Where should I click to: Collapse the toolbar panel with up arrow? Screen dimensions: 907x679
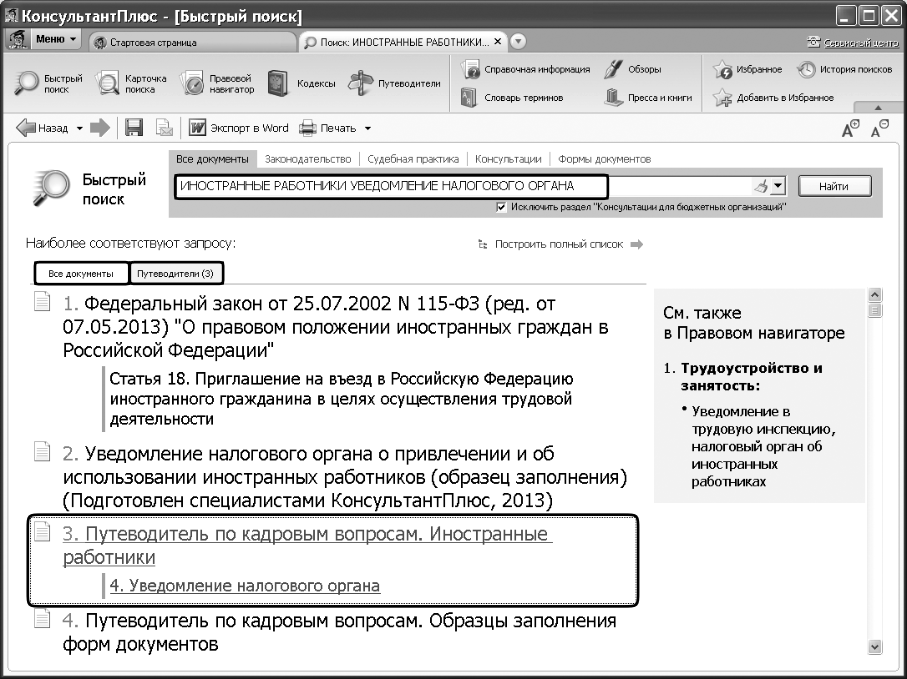[x=878, y=108]
